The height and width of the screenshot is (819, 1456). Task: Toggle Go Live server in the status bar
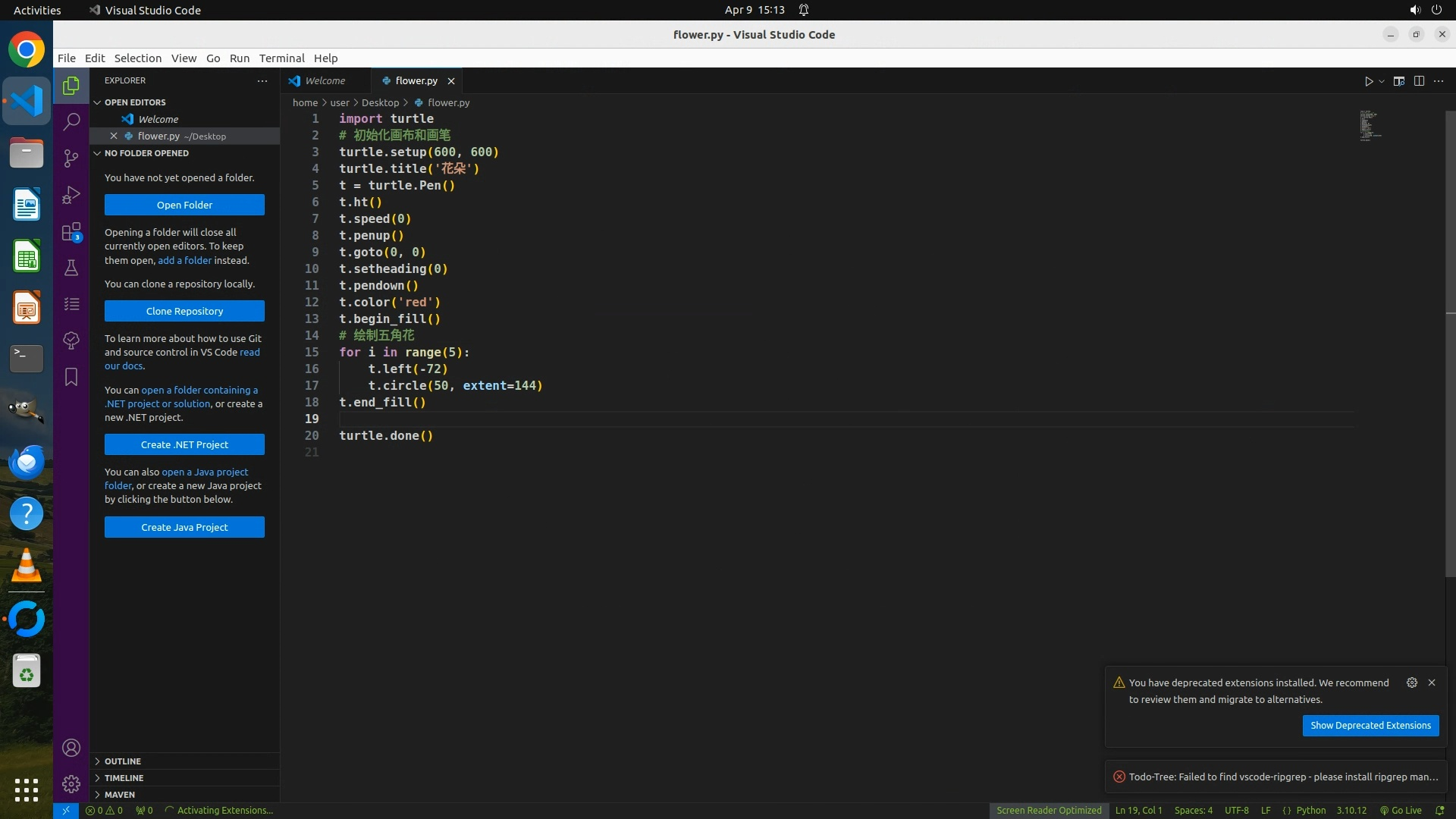click(1401, 811)
